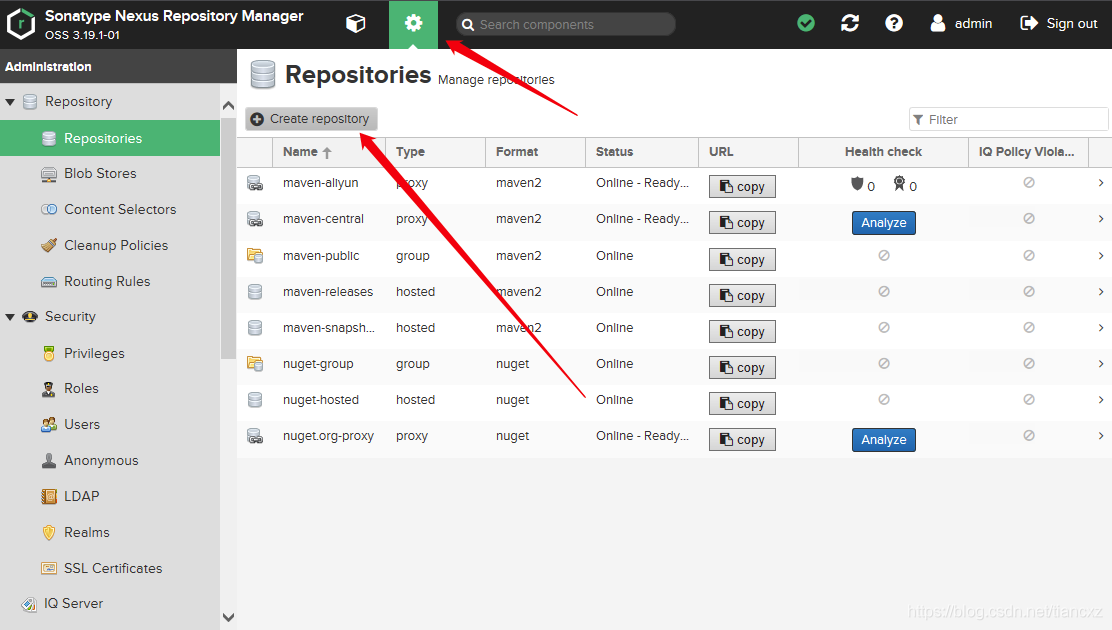Open the Administration gear icon

413,24
